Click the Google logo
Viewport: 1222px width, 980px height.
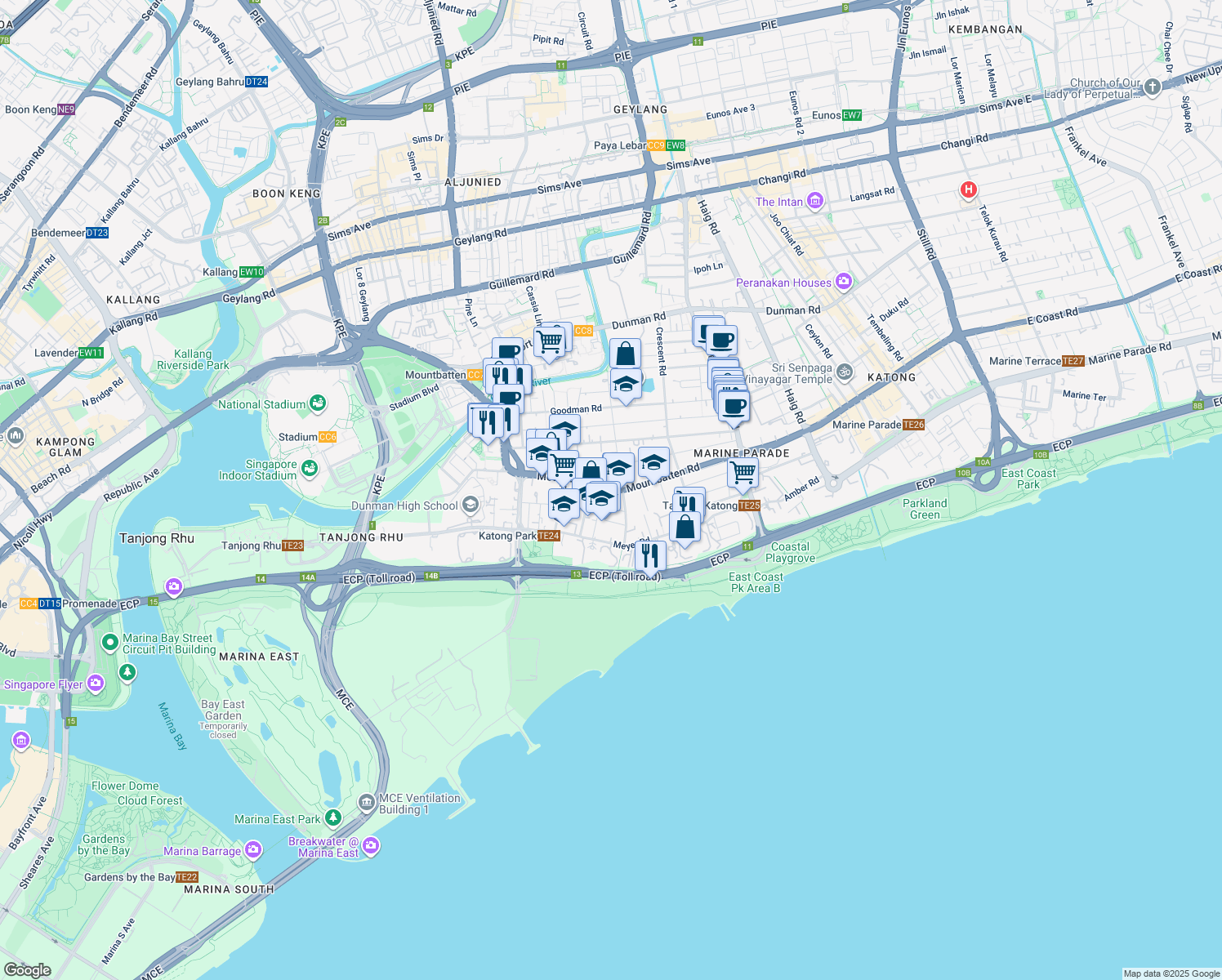pyautogui.click(x=28, y=969)
